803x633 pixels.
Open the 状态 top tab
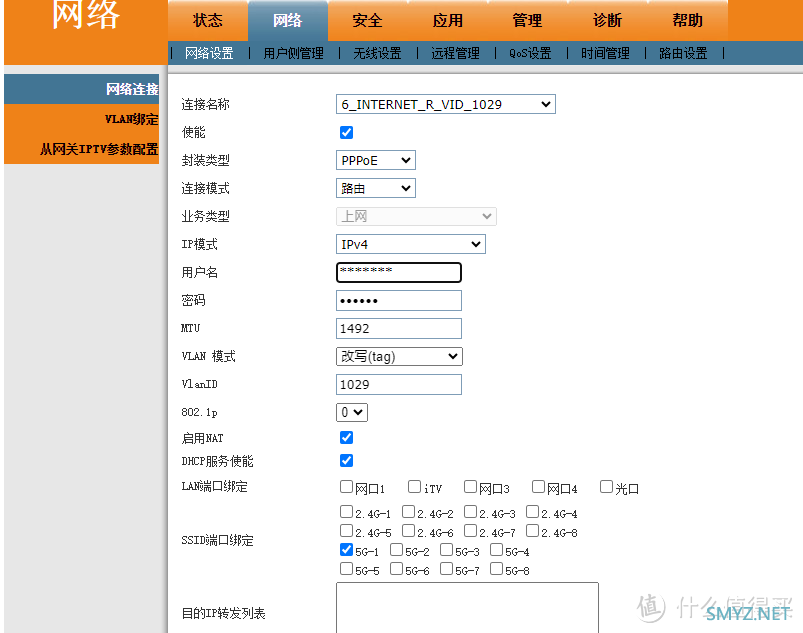click(x=208, y=20)
